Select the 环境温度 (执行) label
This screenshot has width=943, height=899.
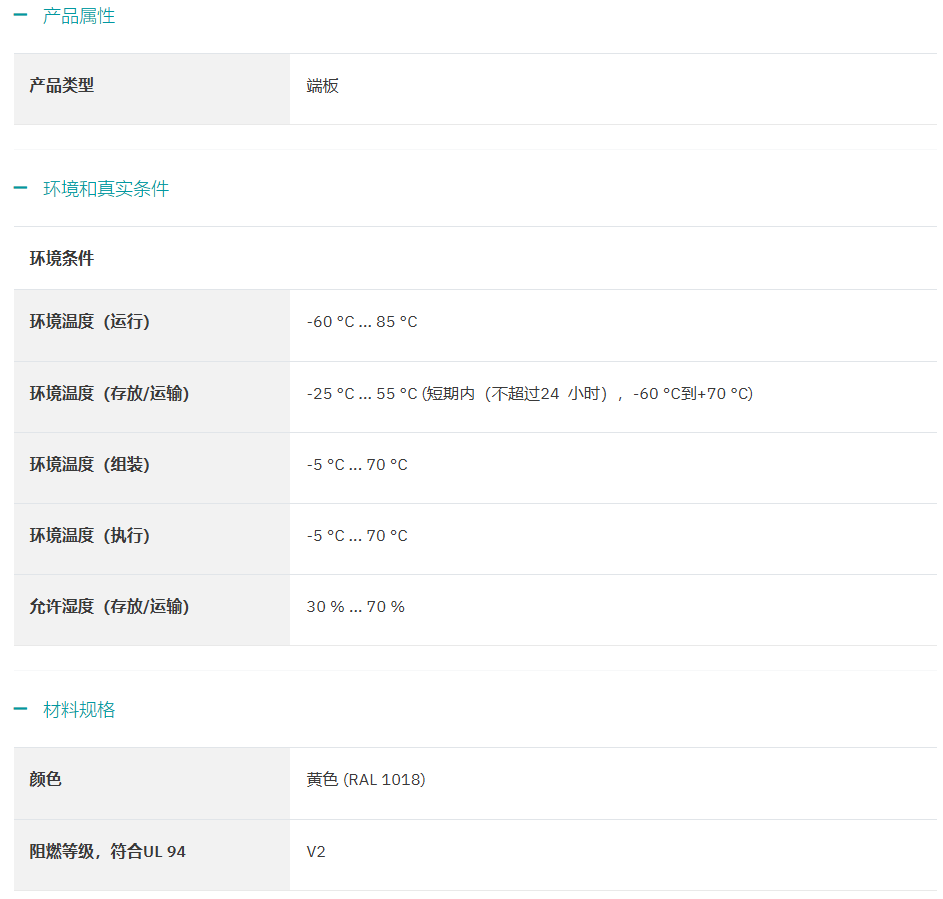coord(90,536)
